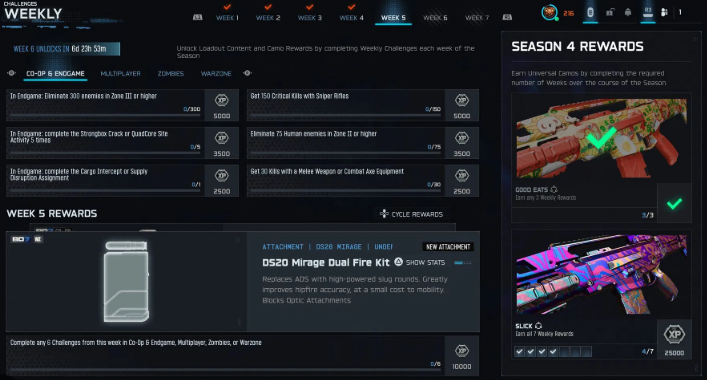The height and width of the screenshot is (380, 707).
Task: Select the Eliminate 75 Human enemies challenge
Action: [363, 143]
